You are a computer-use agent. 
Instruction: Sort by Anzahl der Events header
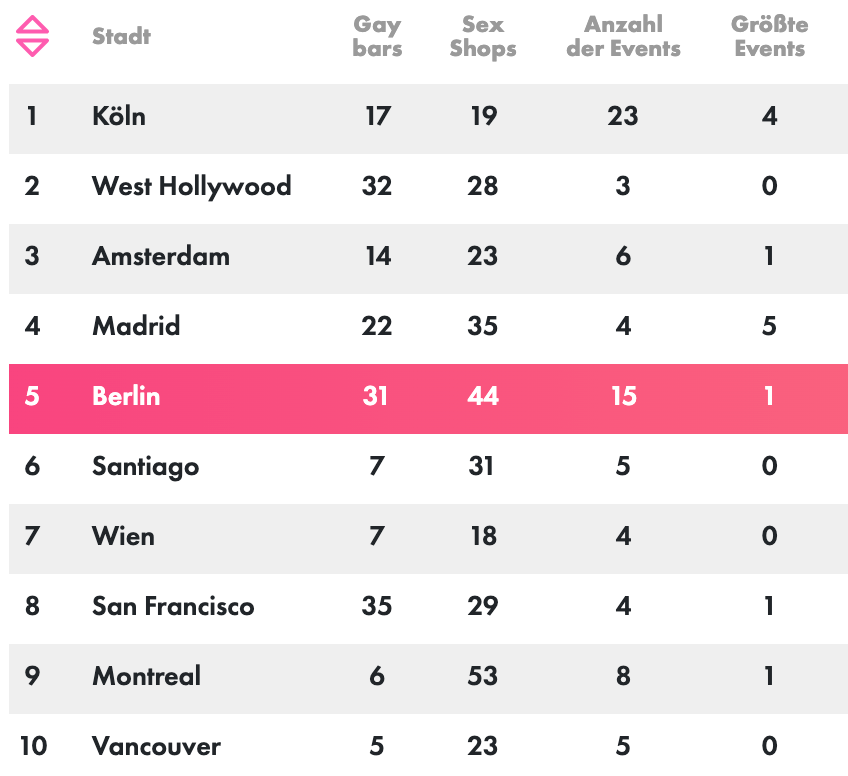[x=623, y=37]
